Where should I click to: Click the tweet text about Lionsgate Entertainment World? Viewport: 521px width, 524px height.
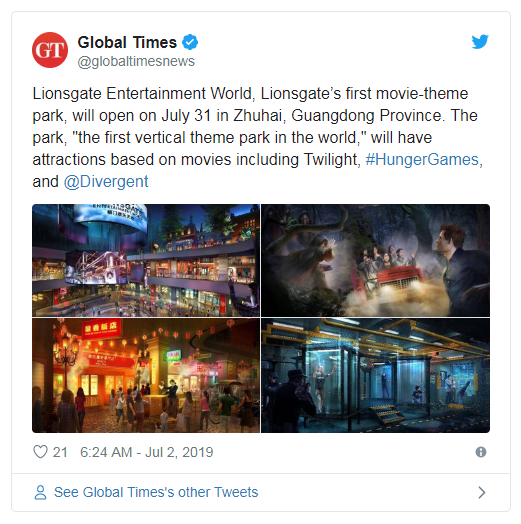258,137
